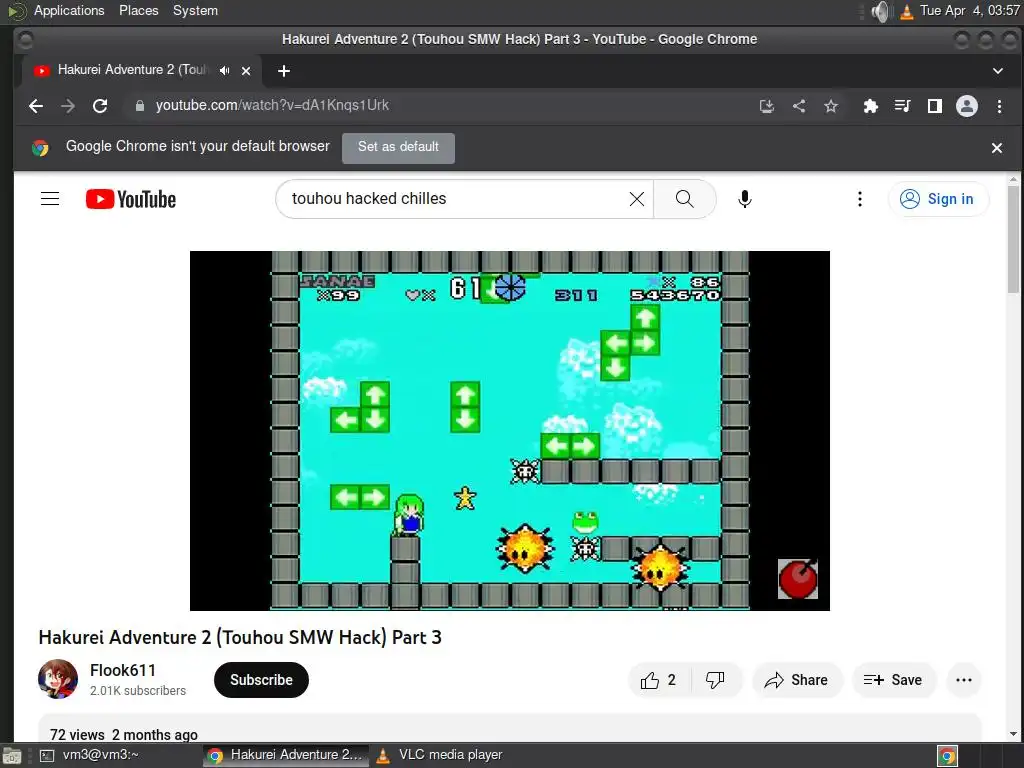Click the video player to pause
The image size is (1024, 768).
click(509, 430)
